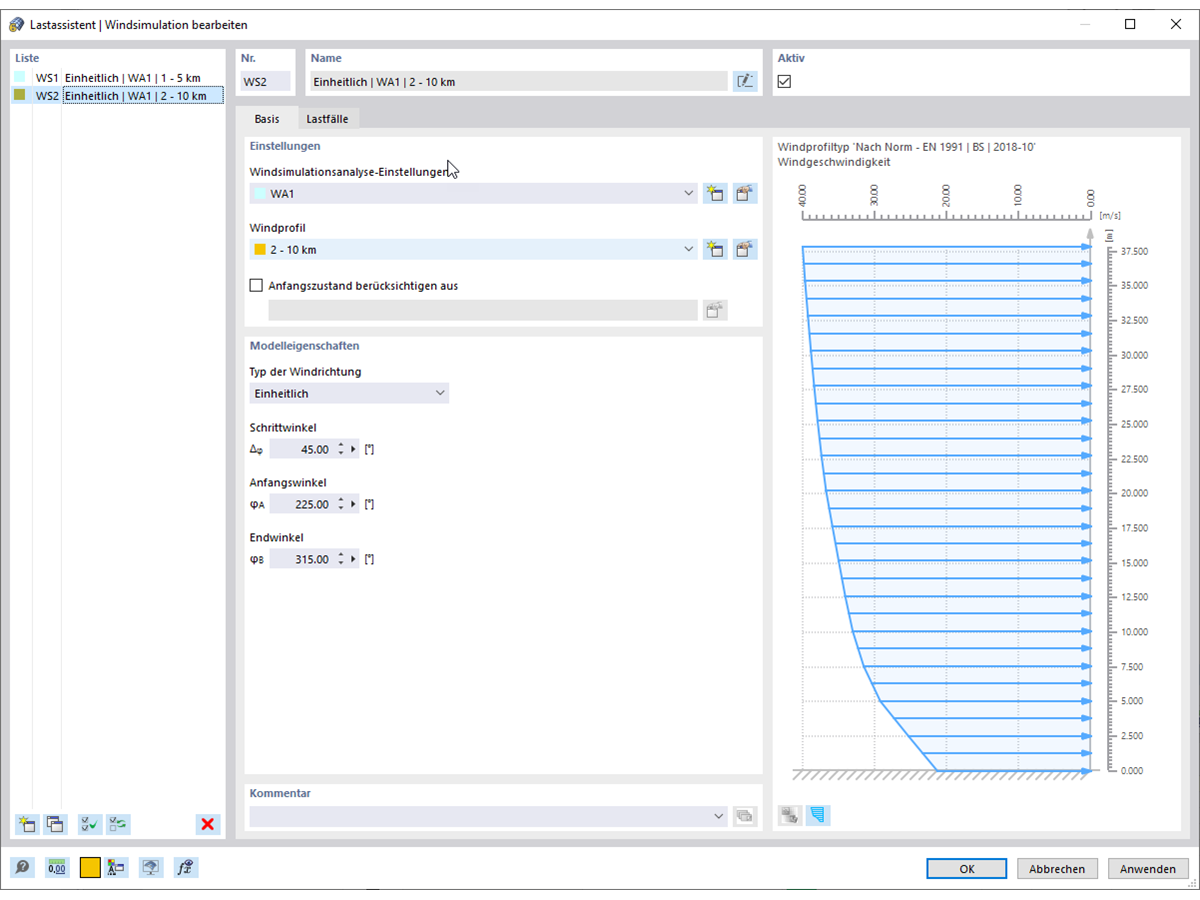Click the Kommentar text field
This screenshot has height=900, width=1200.
tap(480, 817)
